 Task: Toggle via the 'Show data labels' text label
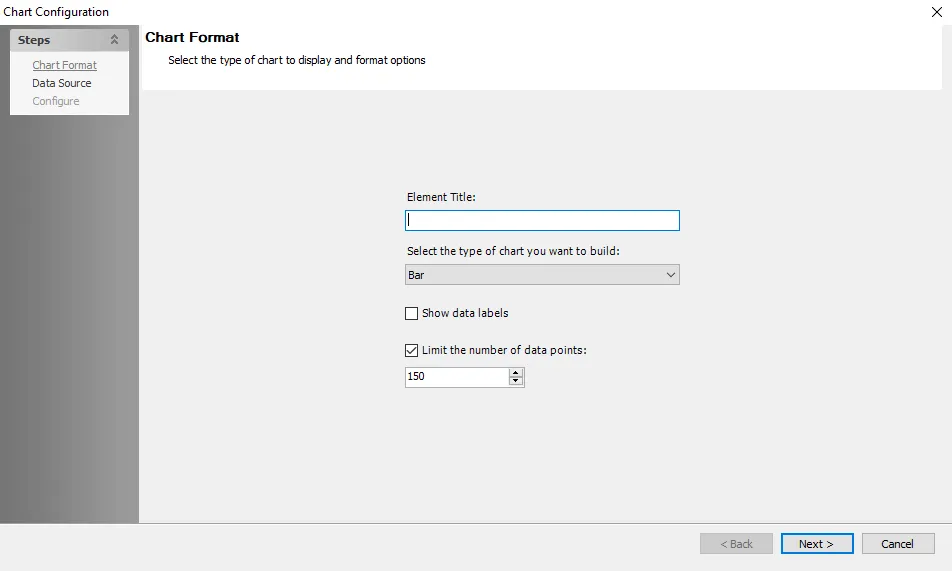[465, 313]
